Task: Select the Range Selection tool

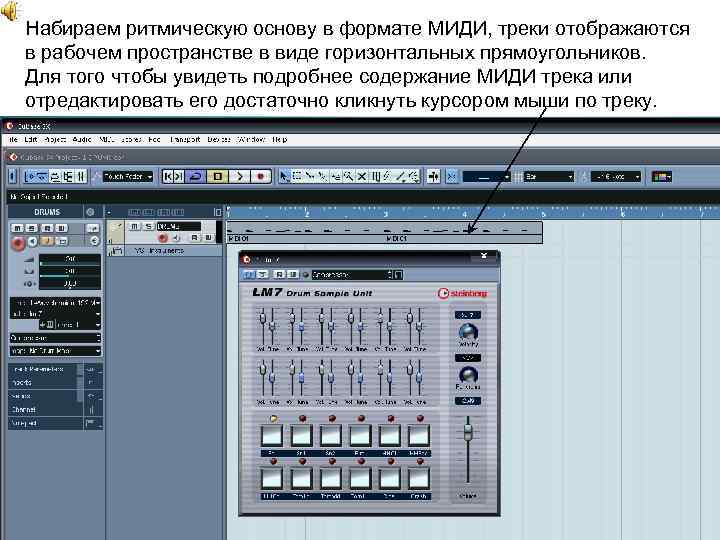Action: point(297,176)
